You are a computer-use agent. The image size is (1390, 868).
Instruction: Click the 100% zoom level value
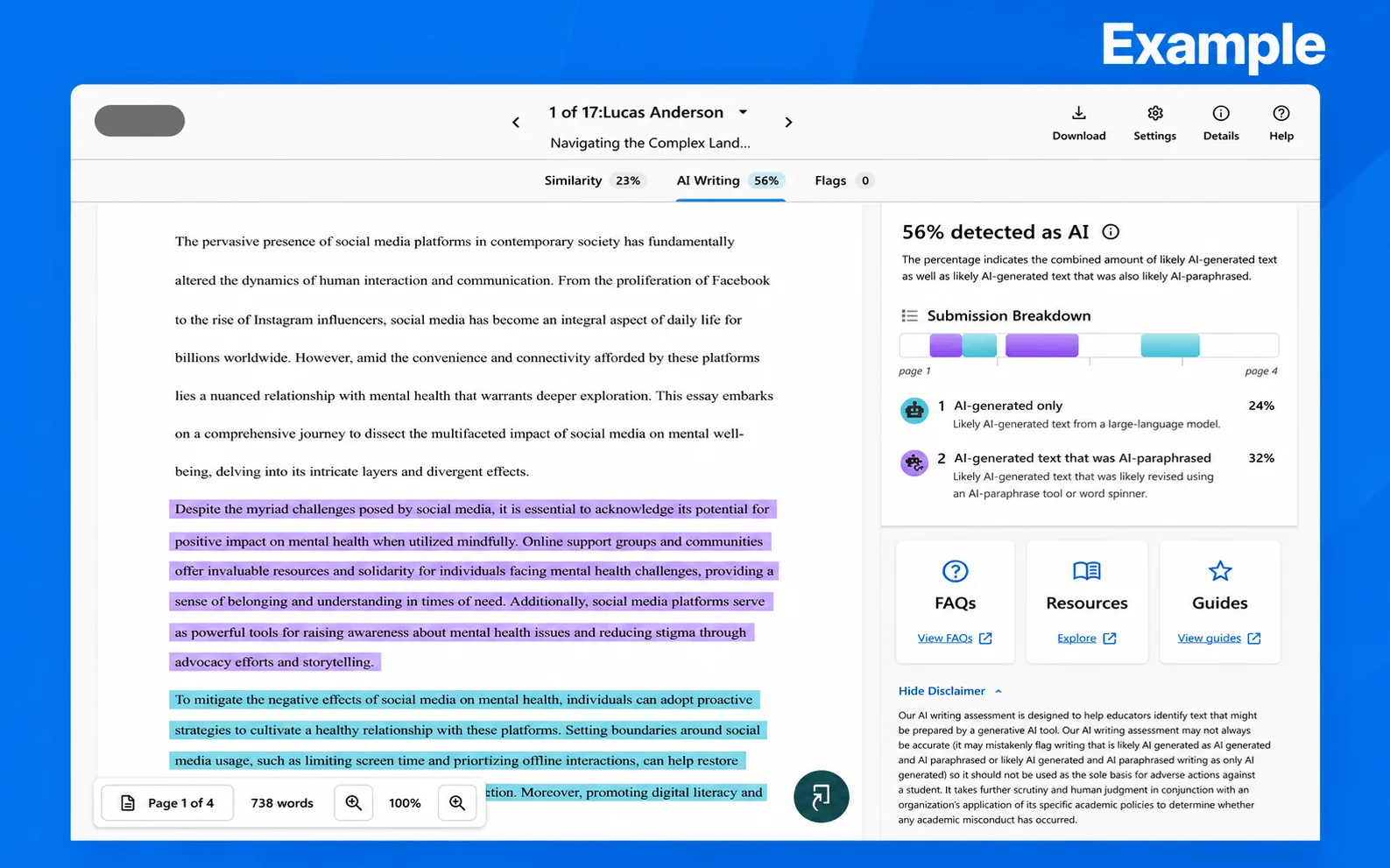(405, 802)
